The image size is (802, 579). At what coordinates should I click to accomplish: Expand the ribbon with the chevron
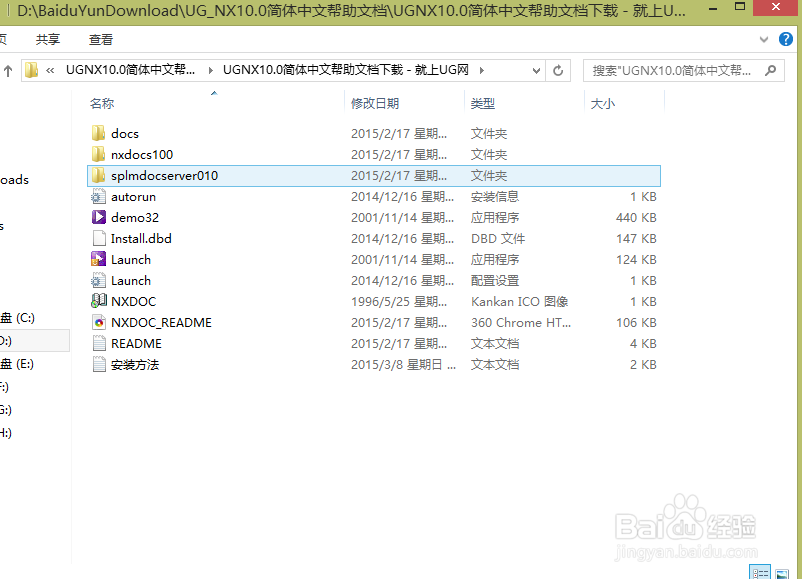click(x=764, y=39)
